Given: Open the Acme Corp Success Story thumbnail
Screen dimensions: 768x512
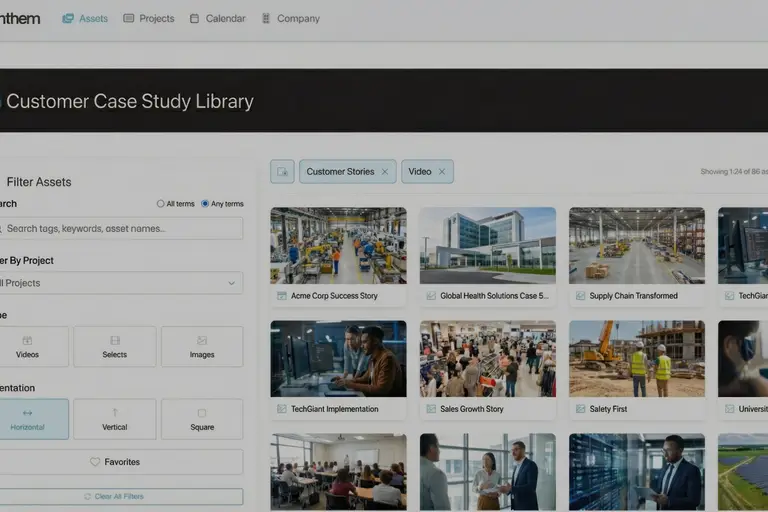Looking at the screenshot, I should tap(338, 245).
